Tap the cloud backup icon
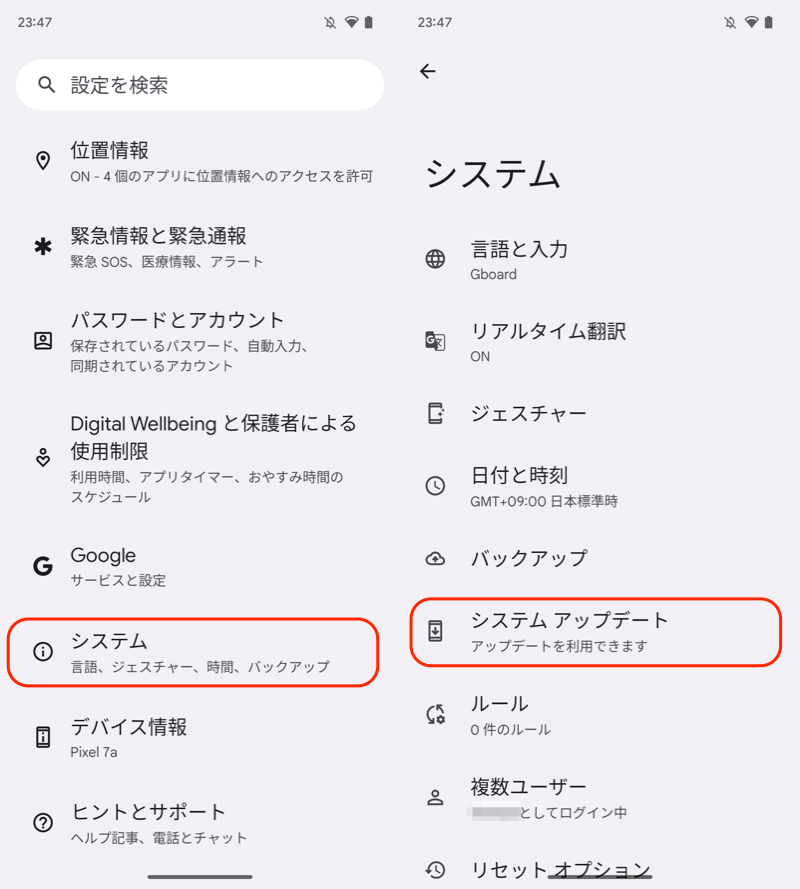Viewport: 800px width, 889px height. point(435,559)
